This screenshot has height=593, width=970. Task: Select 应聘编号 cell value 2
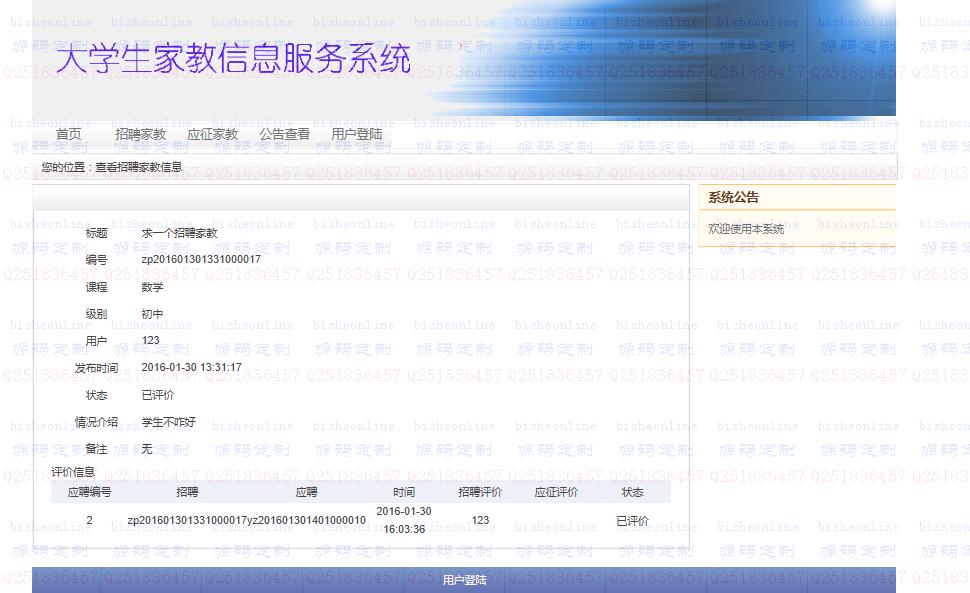coord(89,520)
